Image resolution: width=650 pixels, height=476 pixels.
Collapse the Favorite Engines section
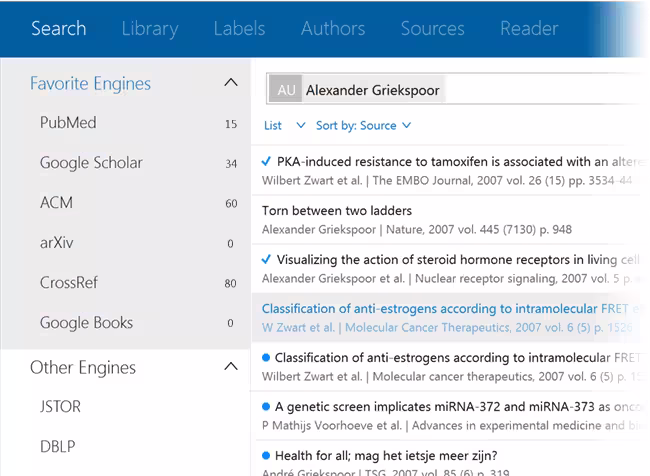point(231,83)
